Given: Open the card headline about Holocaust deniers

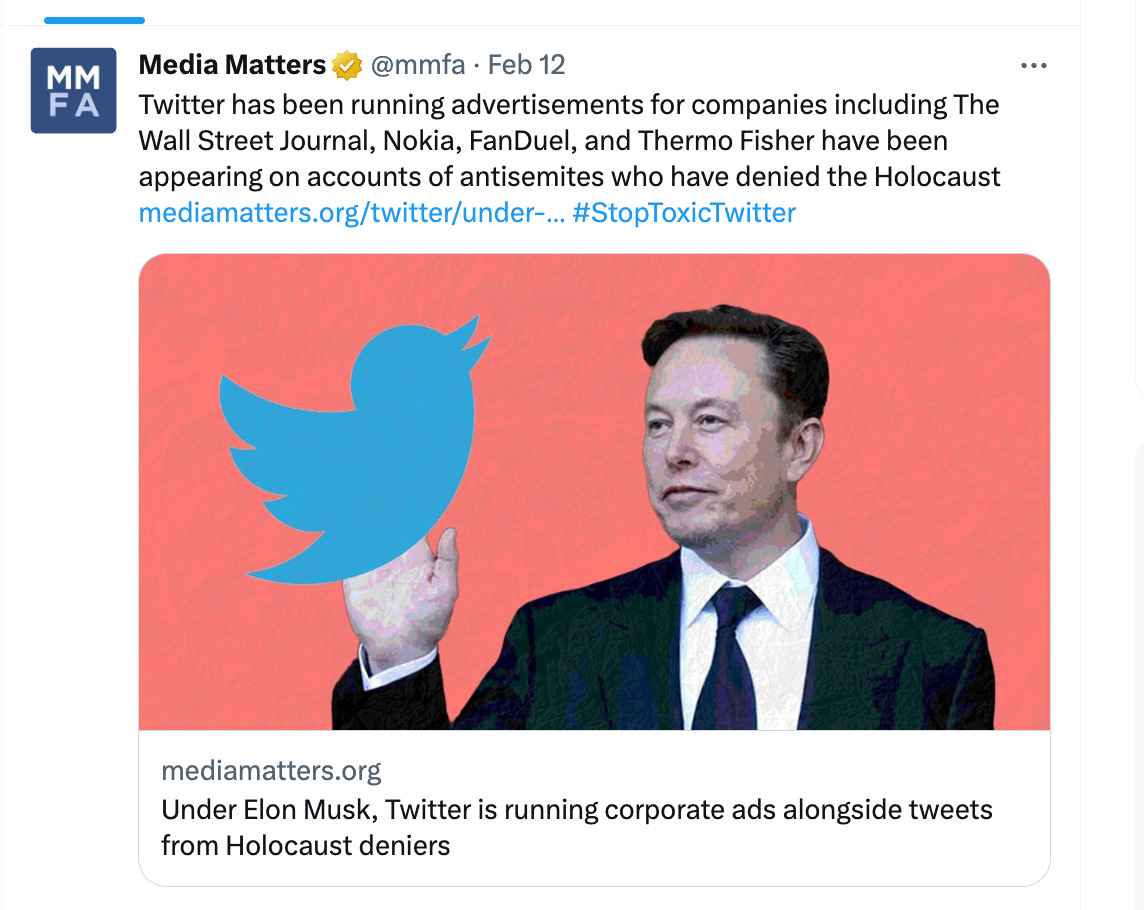Looking at the screenshot, I should pos(576,827).
